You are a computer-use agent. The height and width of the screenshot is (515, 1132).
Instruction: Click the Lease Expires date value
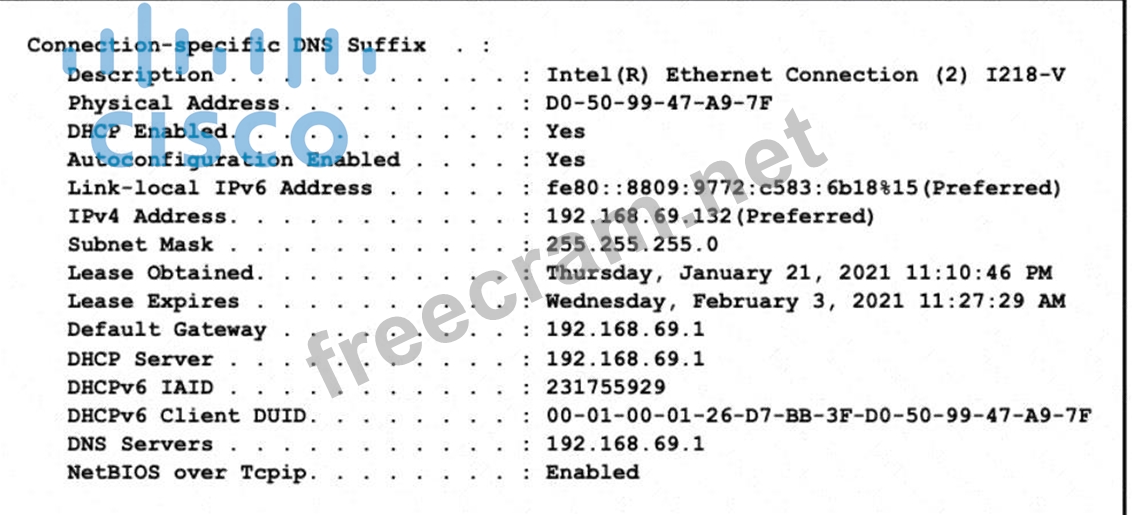point(805,301)
